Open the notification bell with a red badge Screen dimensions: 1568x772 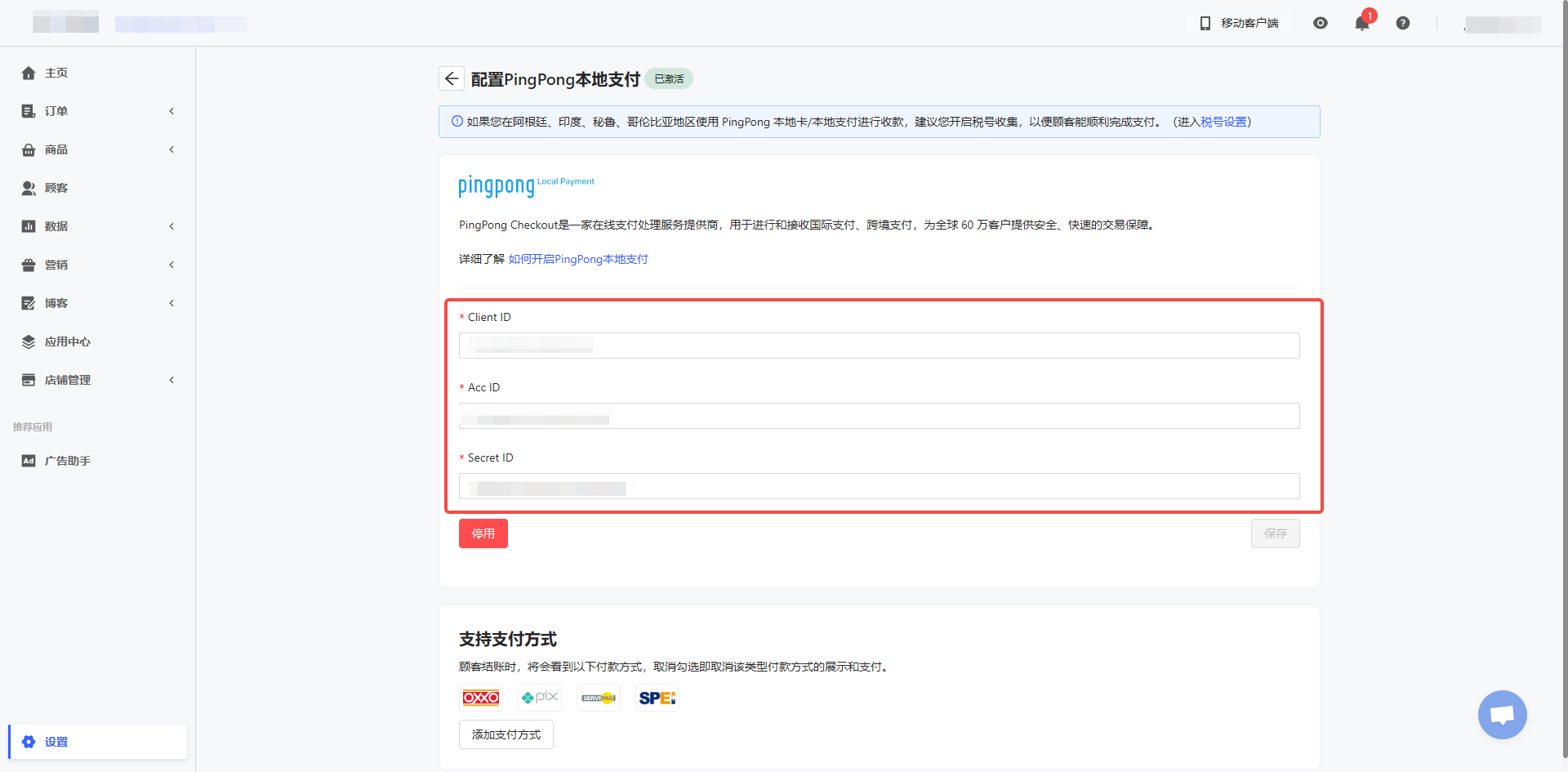coord(1362,23)
